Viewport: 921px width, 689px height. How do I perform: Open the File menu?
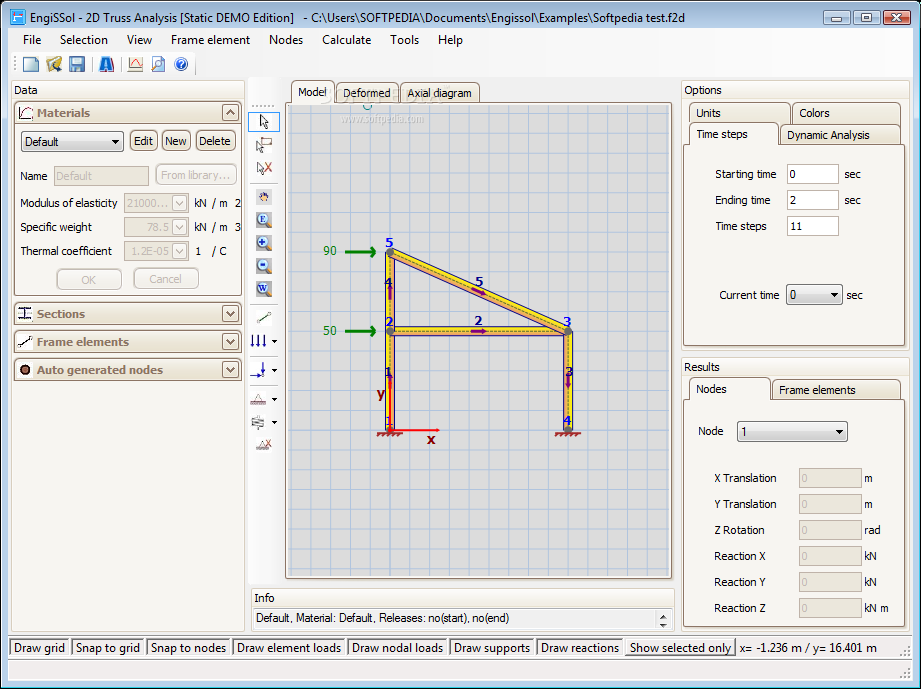point(32,40)
